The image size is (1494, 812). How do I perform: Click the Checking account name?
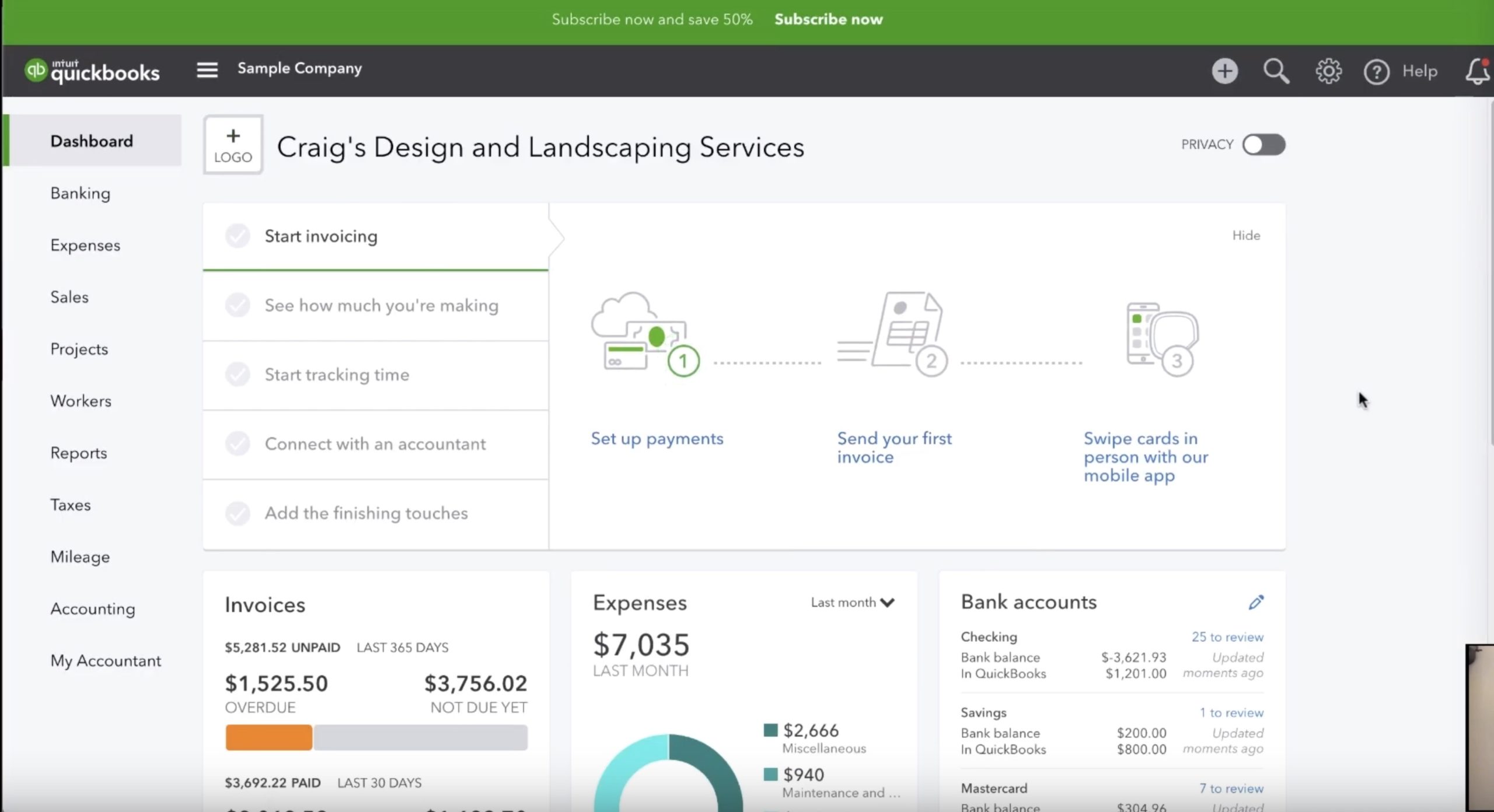(989, 637)
